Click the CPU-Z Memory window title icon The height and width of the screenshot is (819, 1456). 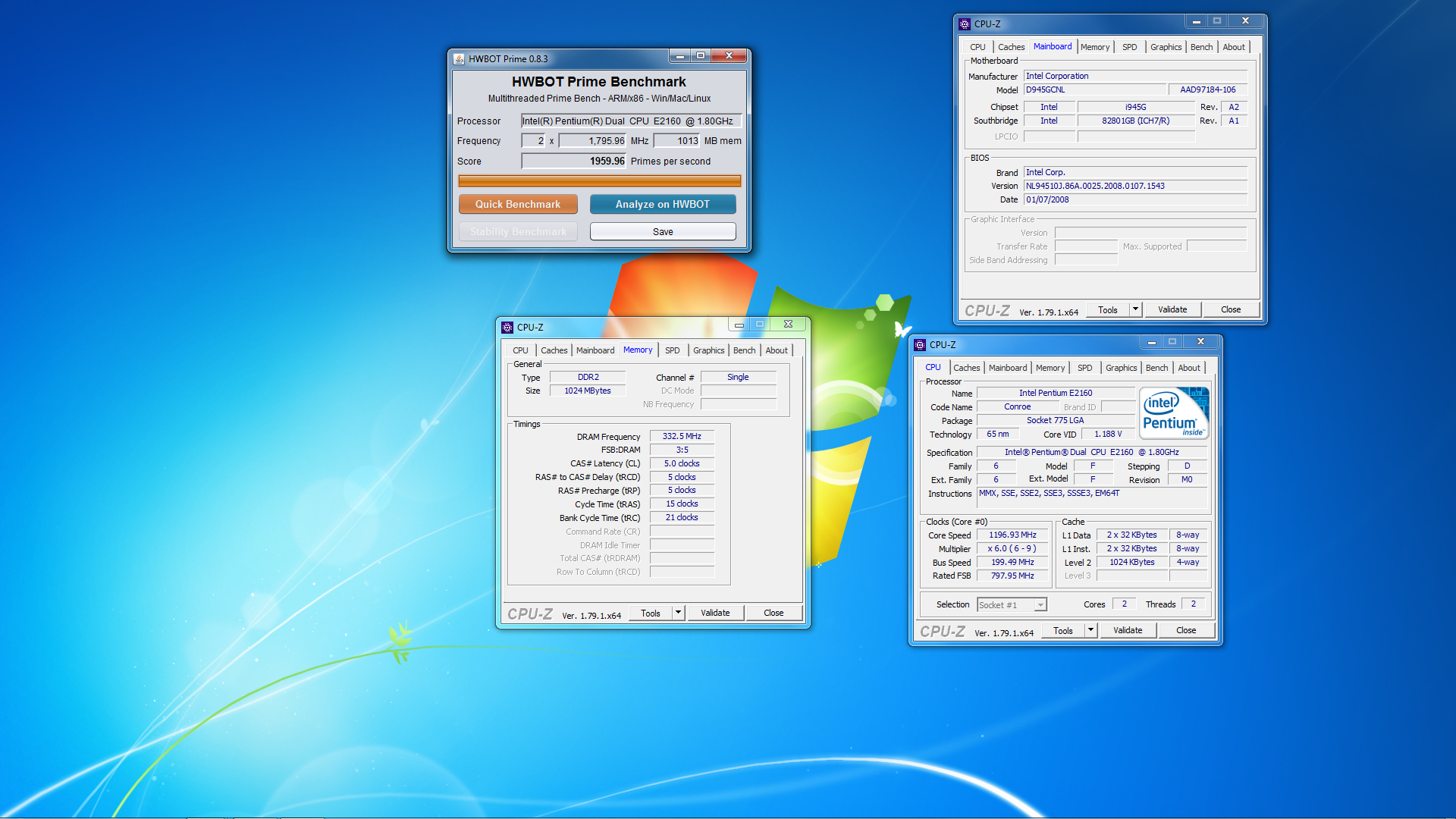tap(507, 328)
